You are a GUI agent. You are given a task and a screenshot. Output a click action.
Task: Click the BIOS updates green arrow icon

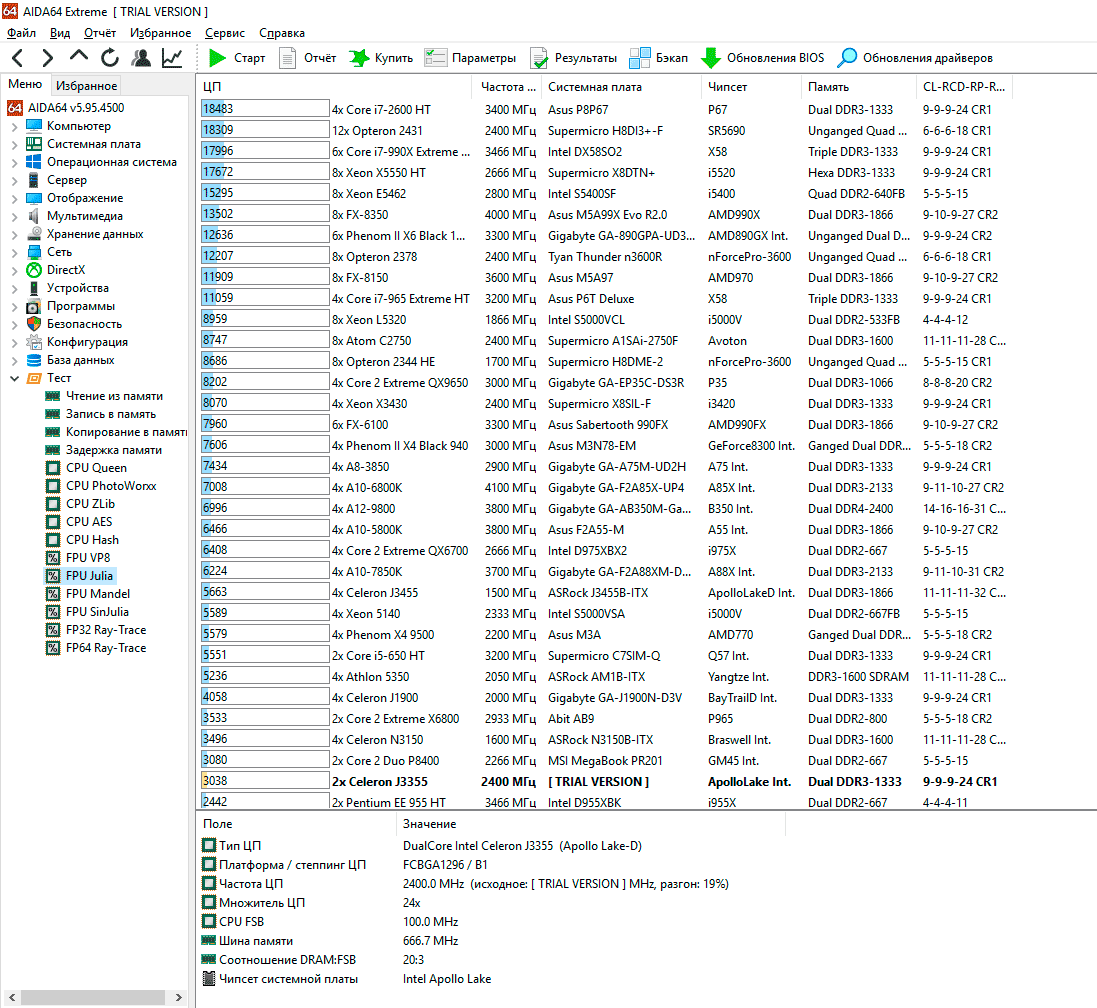click(x=711, y=58)
